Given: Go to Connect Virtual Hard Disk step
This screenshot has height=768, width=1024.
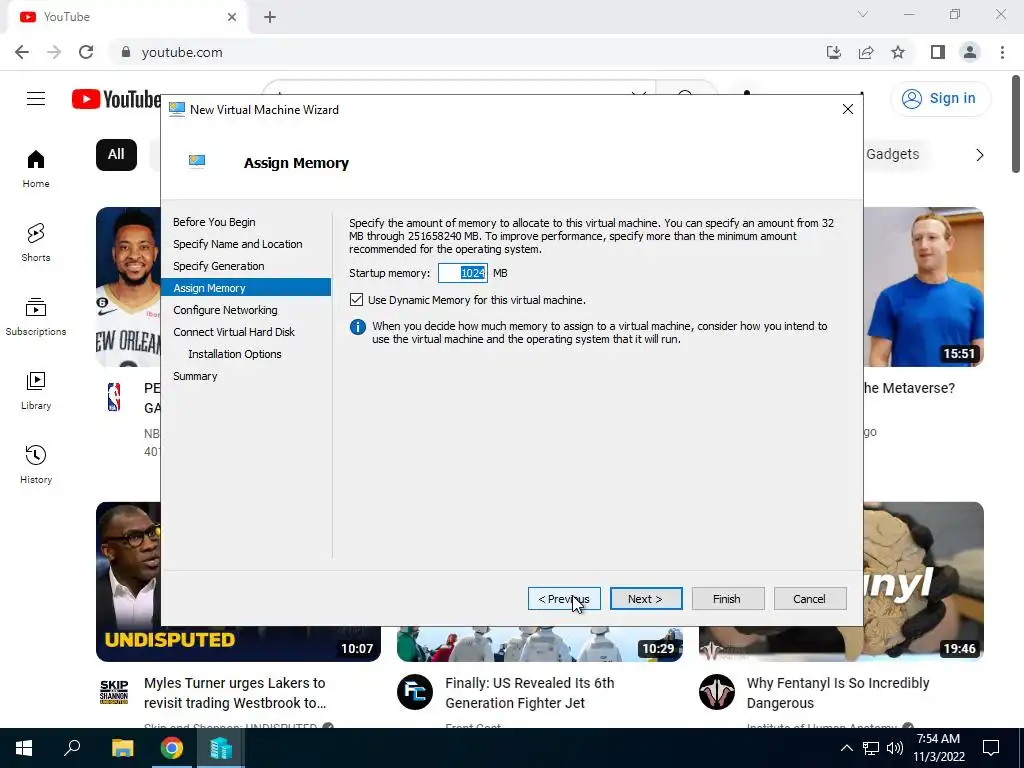Looking at the screenshot, I should pyautogui.click(x=234, y=332).
